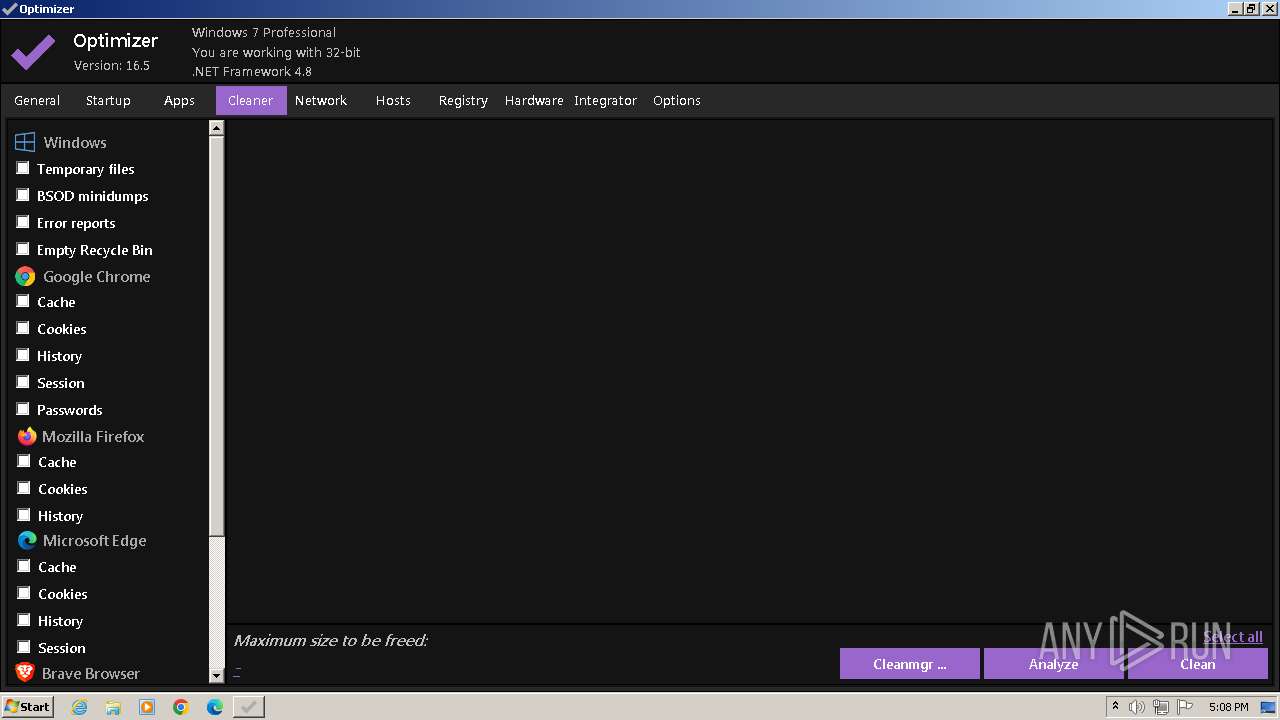Viewport: 1280px width, 720px height.
Task: Go to the Hosts tab
Action: coord(393,100)
